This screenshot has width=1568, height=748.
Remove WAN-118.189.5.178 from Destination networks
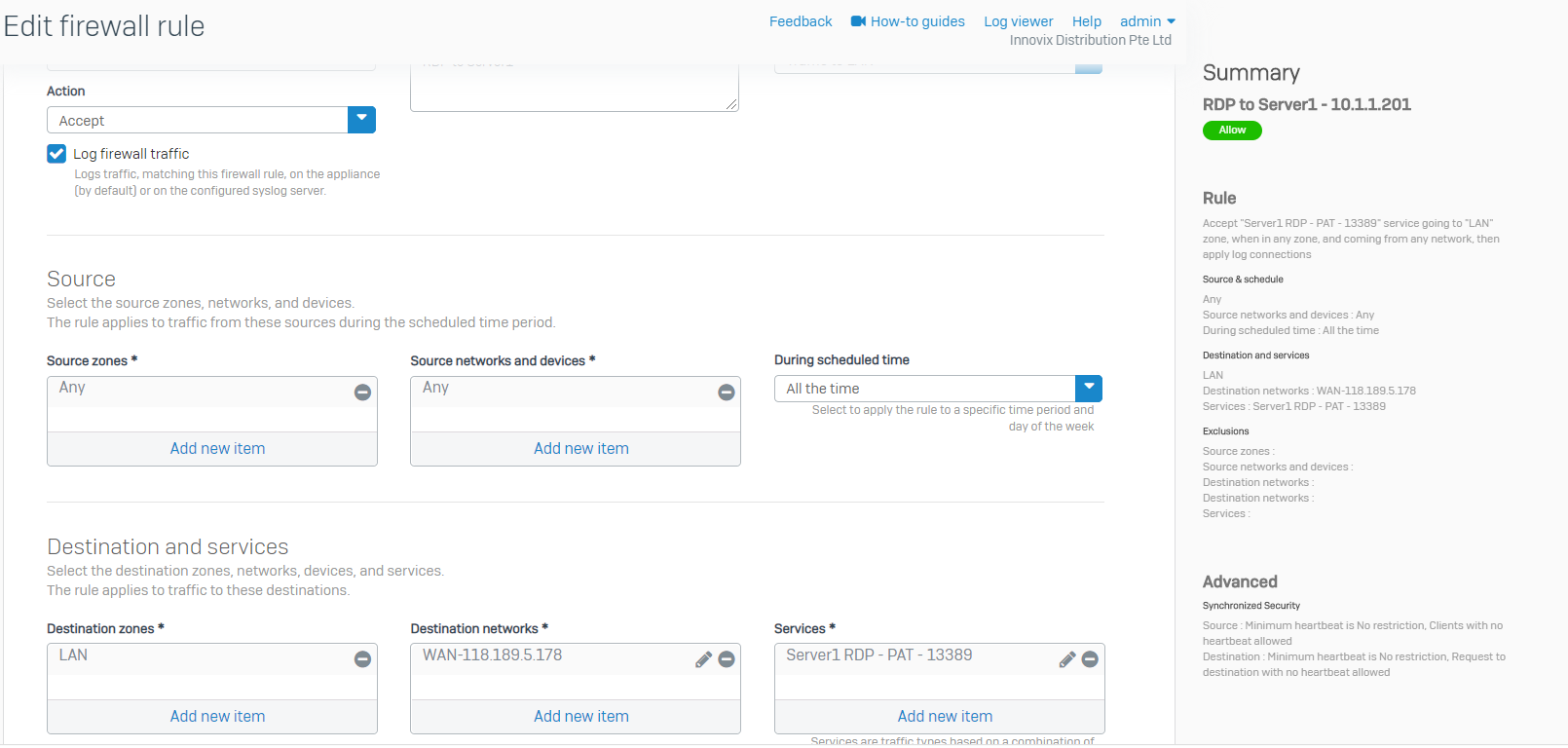(x=726, y=659)
